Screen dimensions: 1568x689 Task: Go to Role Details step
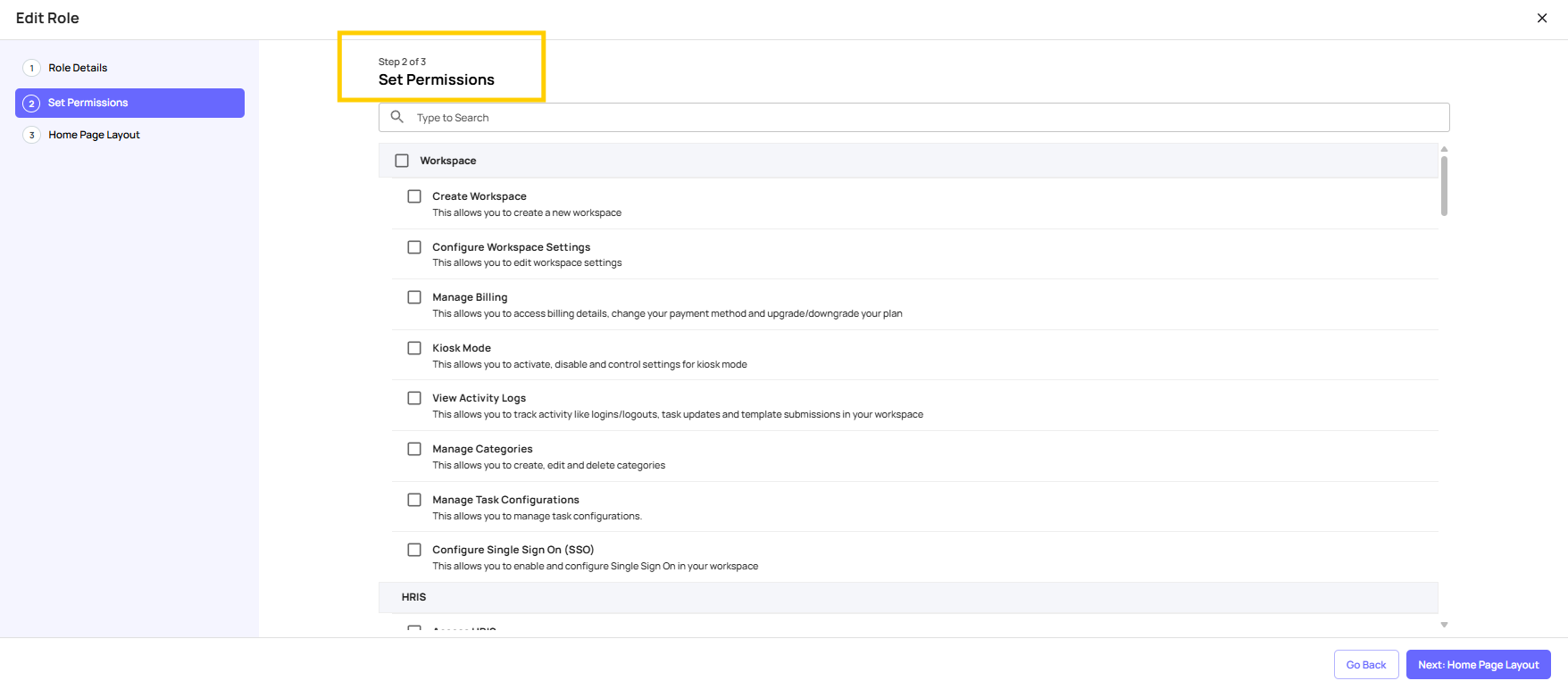[78, 68]
